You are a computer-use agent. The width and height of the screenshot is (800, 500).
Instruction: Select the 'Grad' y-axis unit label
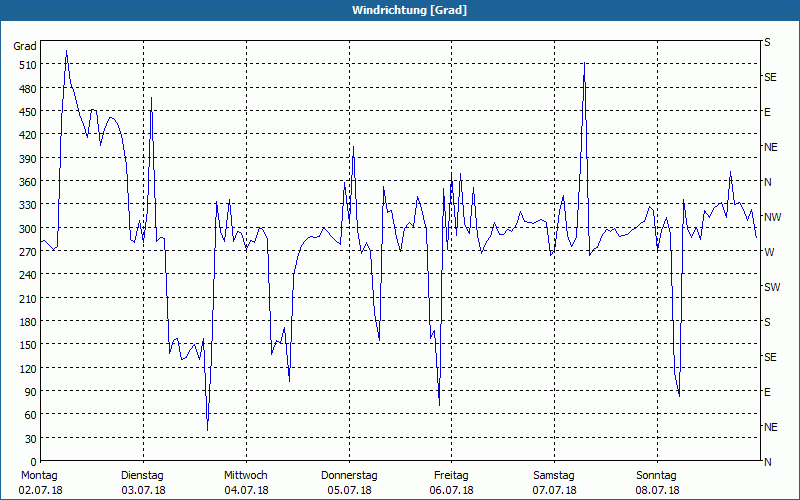click(25, 46)
